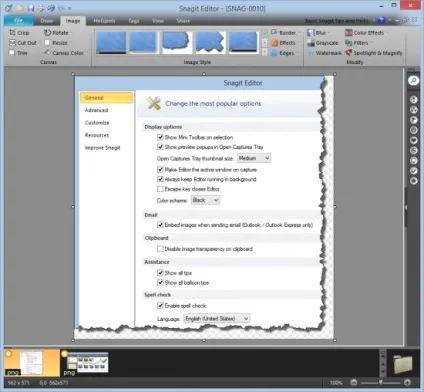424x392 pixels.
Task: Click 'Escape key closes Editor' checkbox in image
Action: pos(160,189)
